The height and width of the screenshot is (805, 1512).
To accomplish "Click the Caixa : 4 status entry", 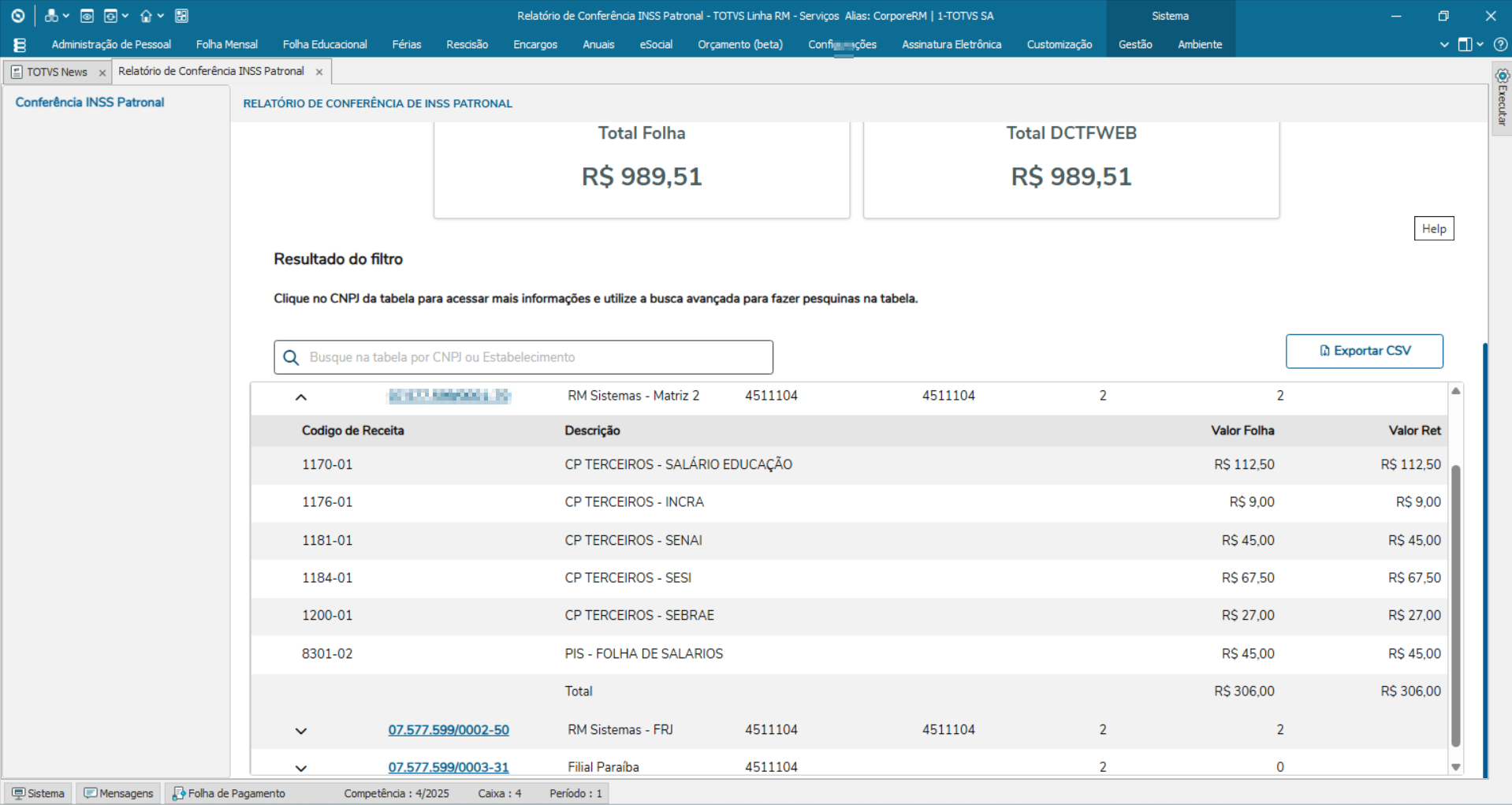I will point(500,793).
